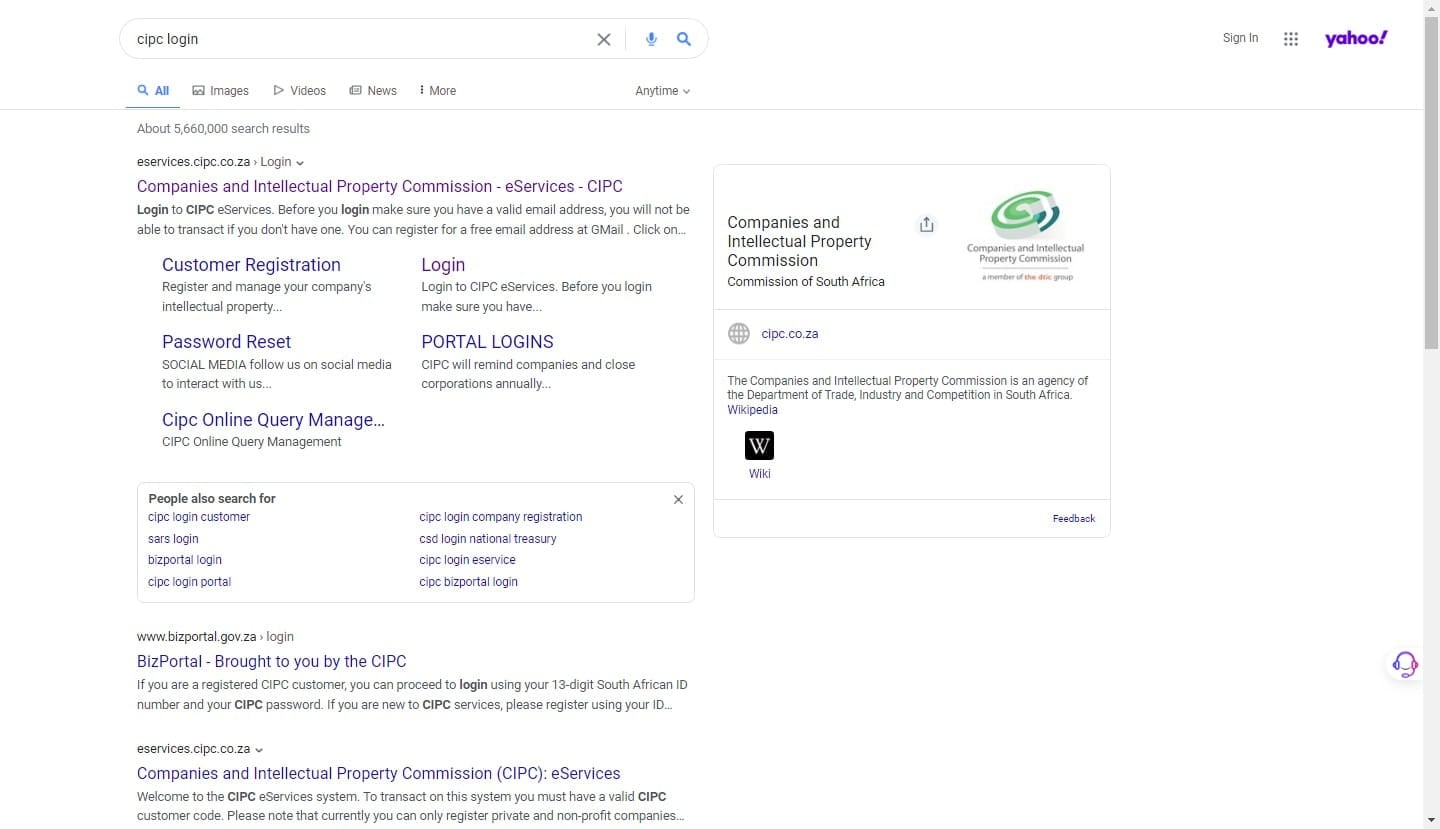The width and height of the screenshot is (1440, 829).
Task: Switch to the Images search tab
Action: tap(220, 90)
